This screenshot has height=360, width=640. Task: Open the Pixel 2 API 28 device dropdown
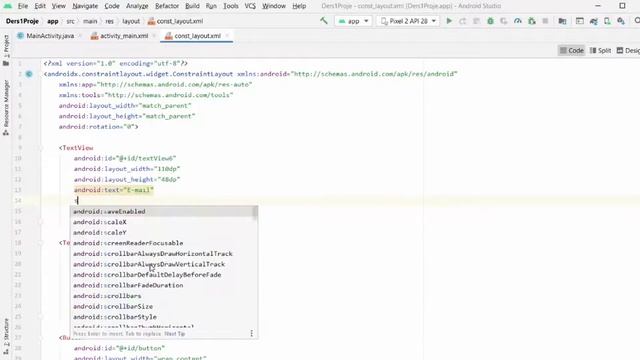point(408,21)
